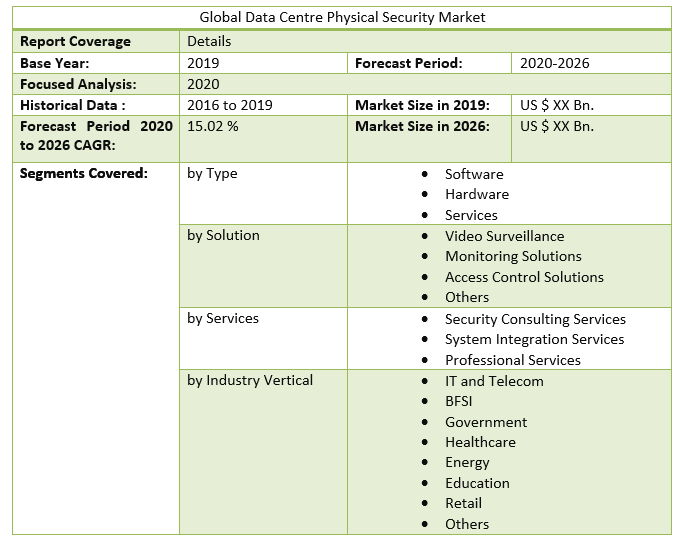
Task: Click the Focused Analysis label
Action: tap(78, 84)
